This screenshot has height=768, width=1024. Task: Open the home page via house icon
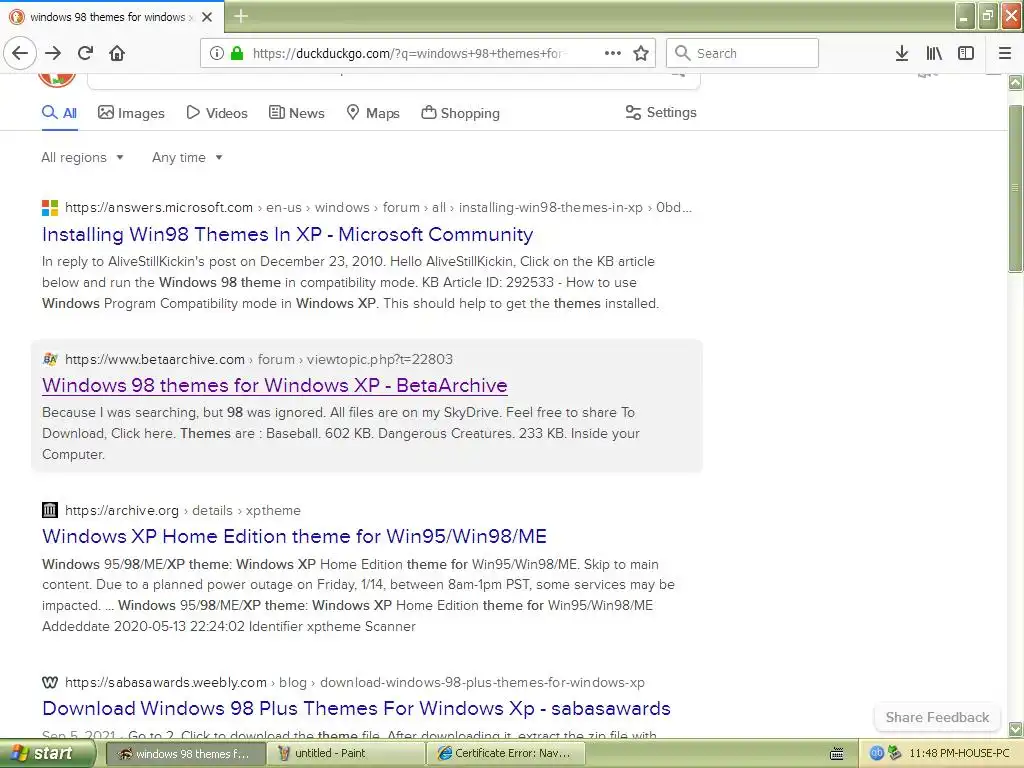pos(117,53)
